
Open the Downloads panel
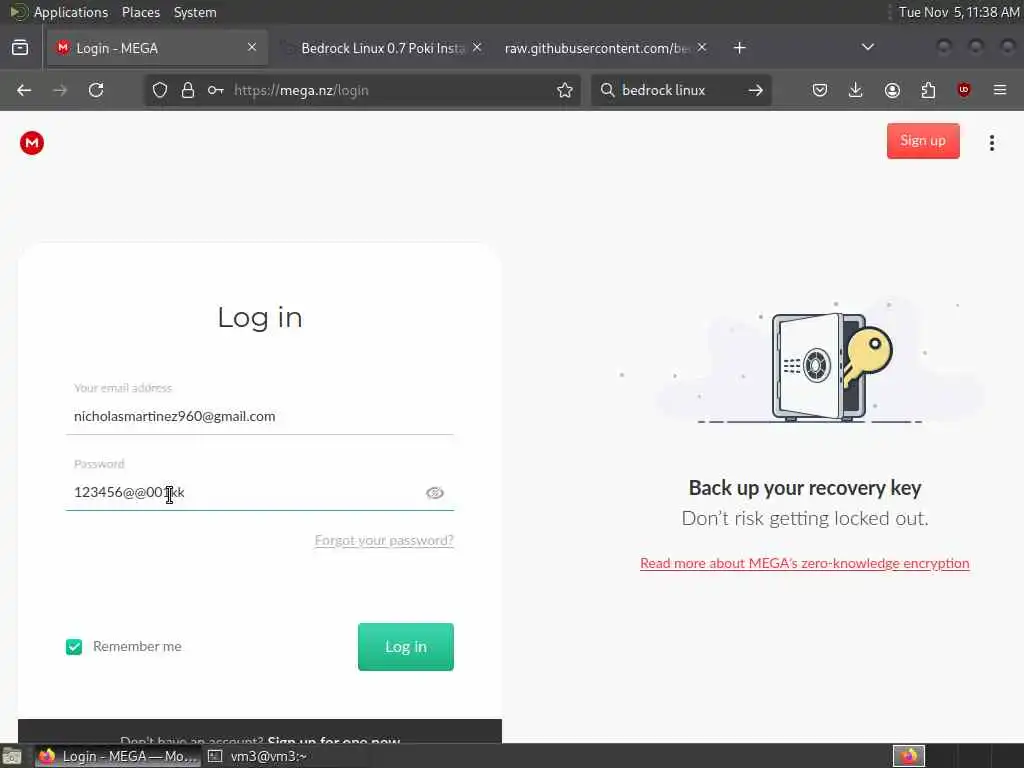click(x=856, y=90)
